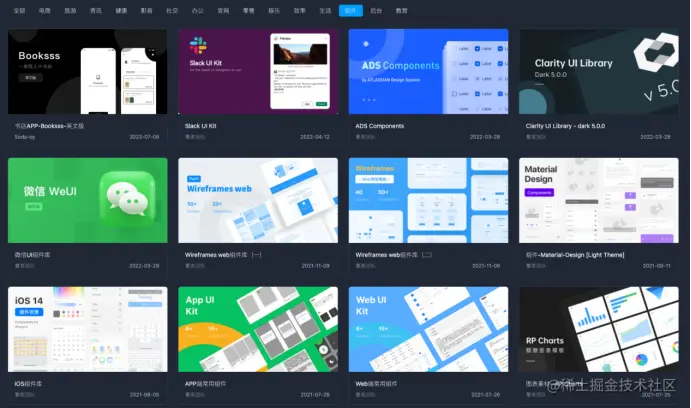Image resolution: width=691 pixels, height=408 pixels.
Task: Open the Material Design thumbnail
Action: pyautogui.click(x=598, y=200)
